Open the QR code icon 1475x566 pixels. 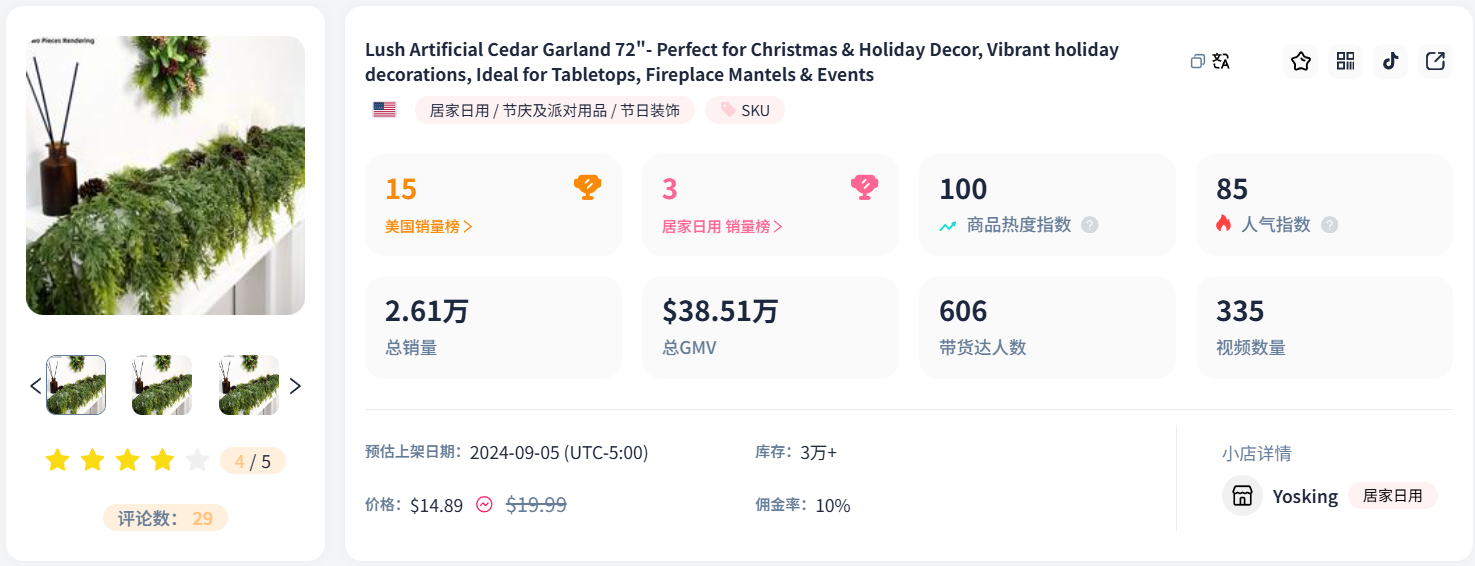point(1345,62)
